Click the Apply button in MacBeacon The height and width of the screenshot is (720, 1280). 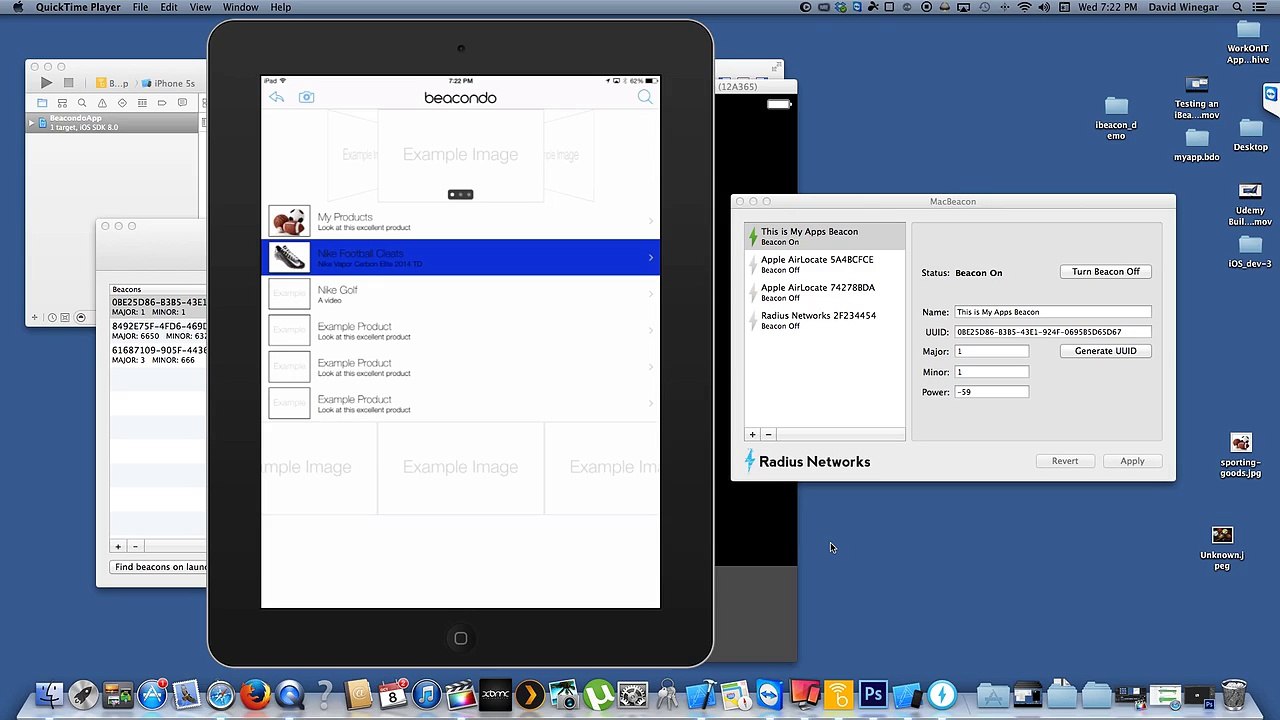point(1132,461)
